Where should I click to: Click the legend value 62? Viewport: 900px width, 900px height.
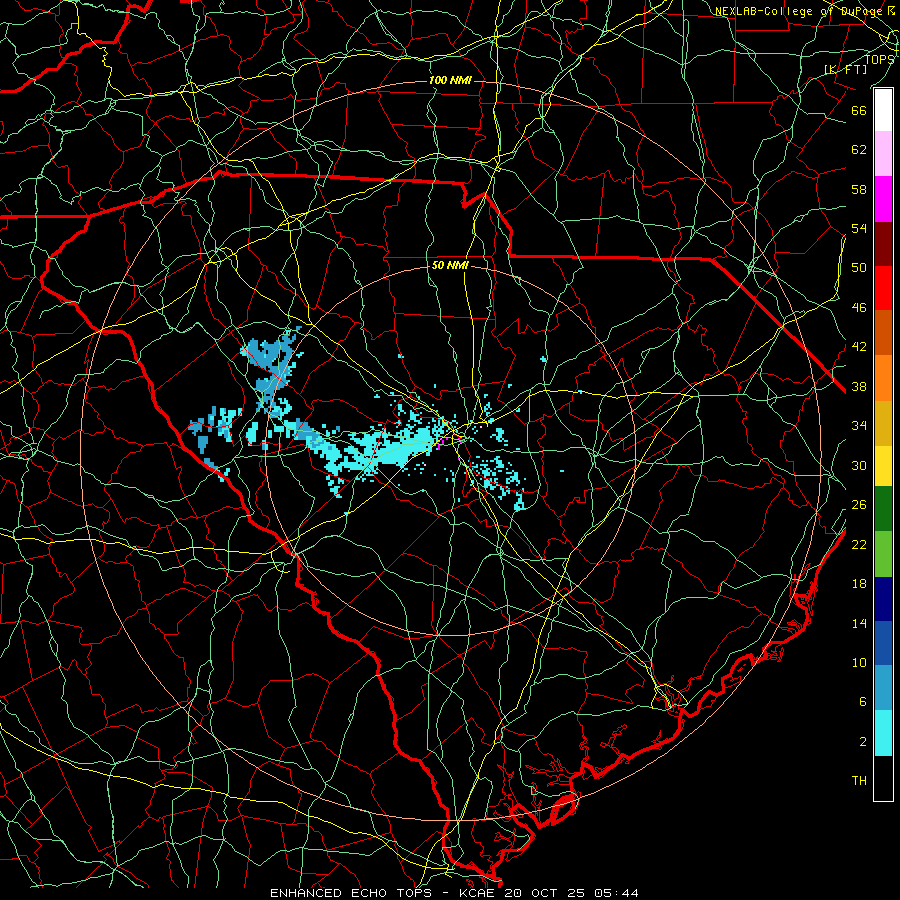pos(859,150)
